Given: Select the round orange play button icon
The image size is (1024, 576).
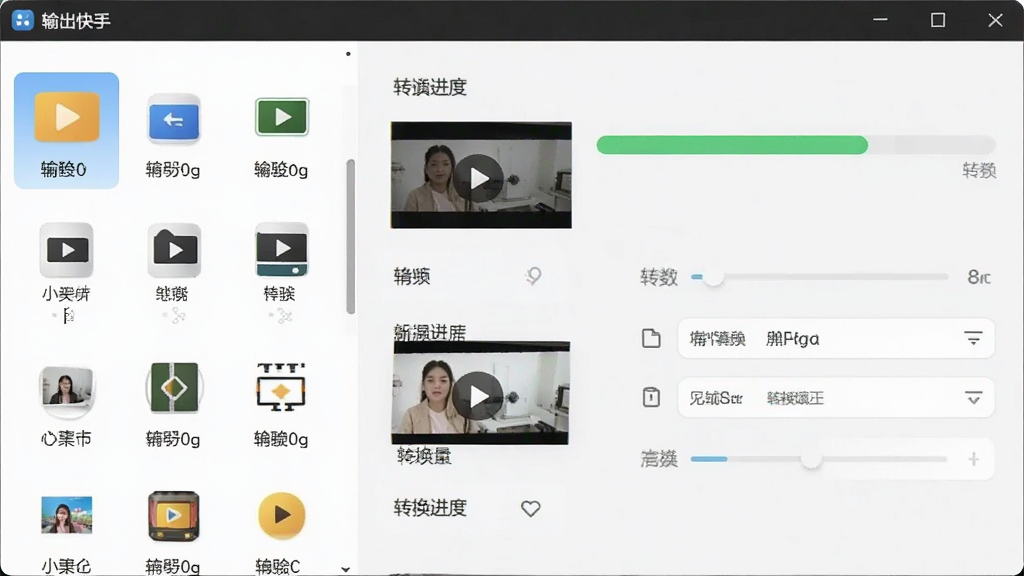Looking at the screenshot, I should click(x=281, y=515).
